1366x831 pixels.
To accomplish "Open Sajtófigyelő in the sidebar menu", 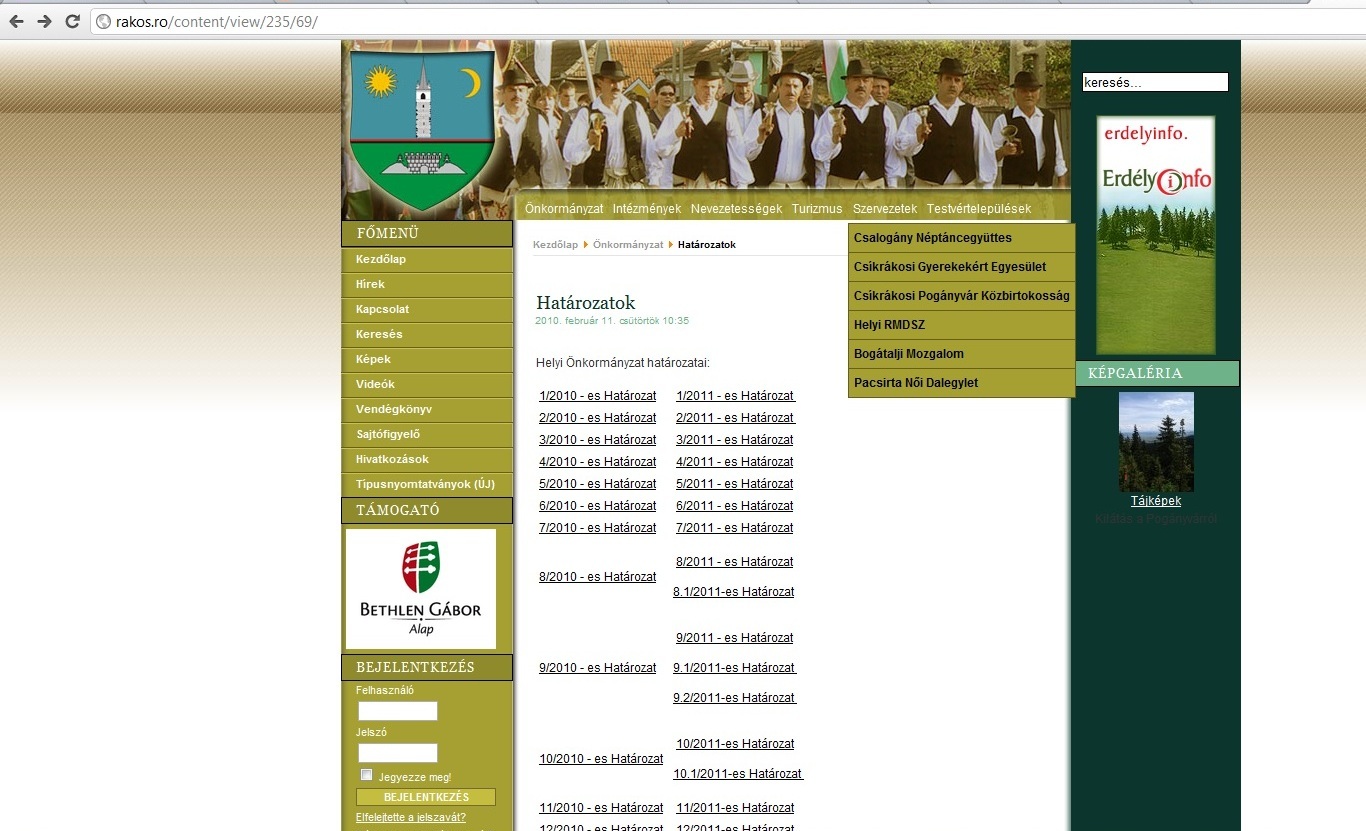I will click(427, 435).
